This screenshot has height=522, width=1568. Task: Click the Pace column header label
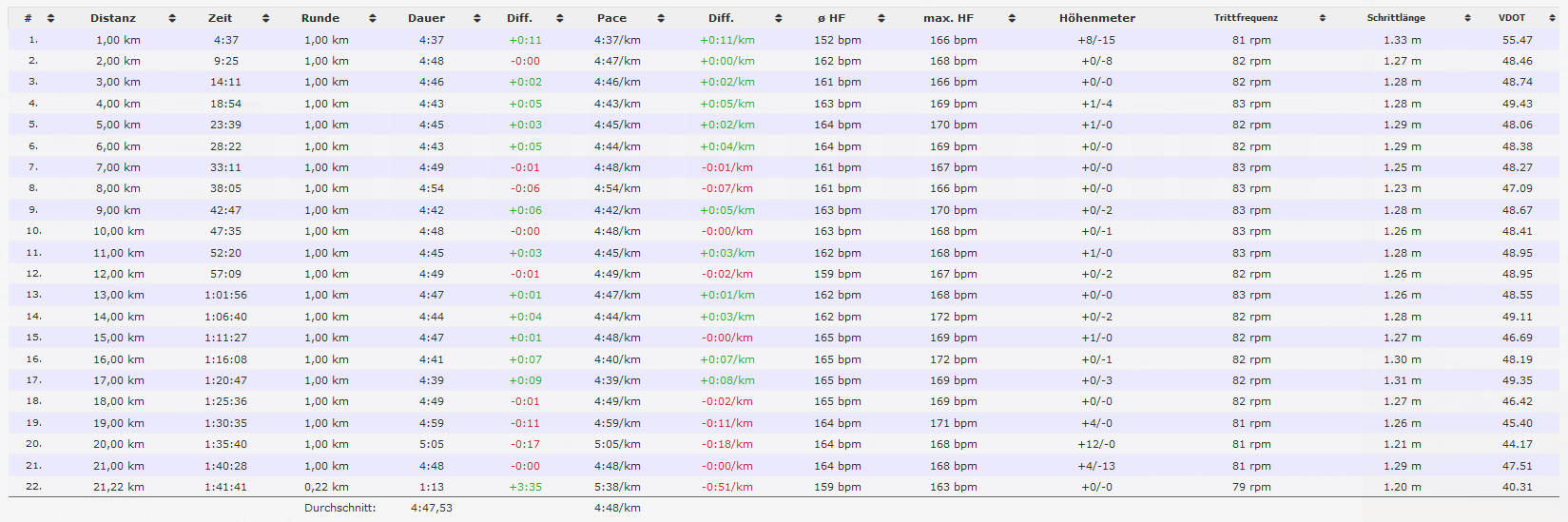(611, 18)
